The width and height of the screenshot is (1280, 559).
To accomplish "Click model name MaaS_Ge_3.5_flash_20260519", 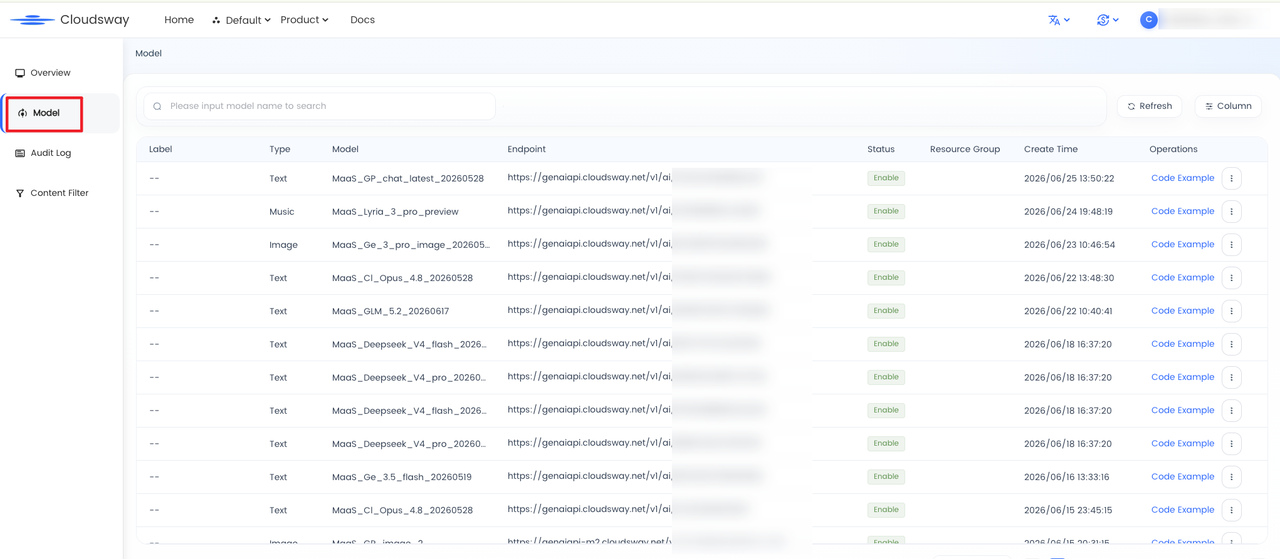I will click(402, 477).
